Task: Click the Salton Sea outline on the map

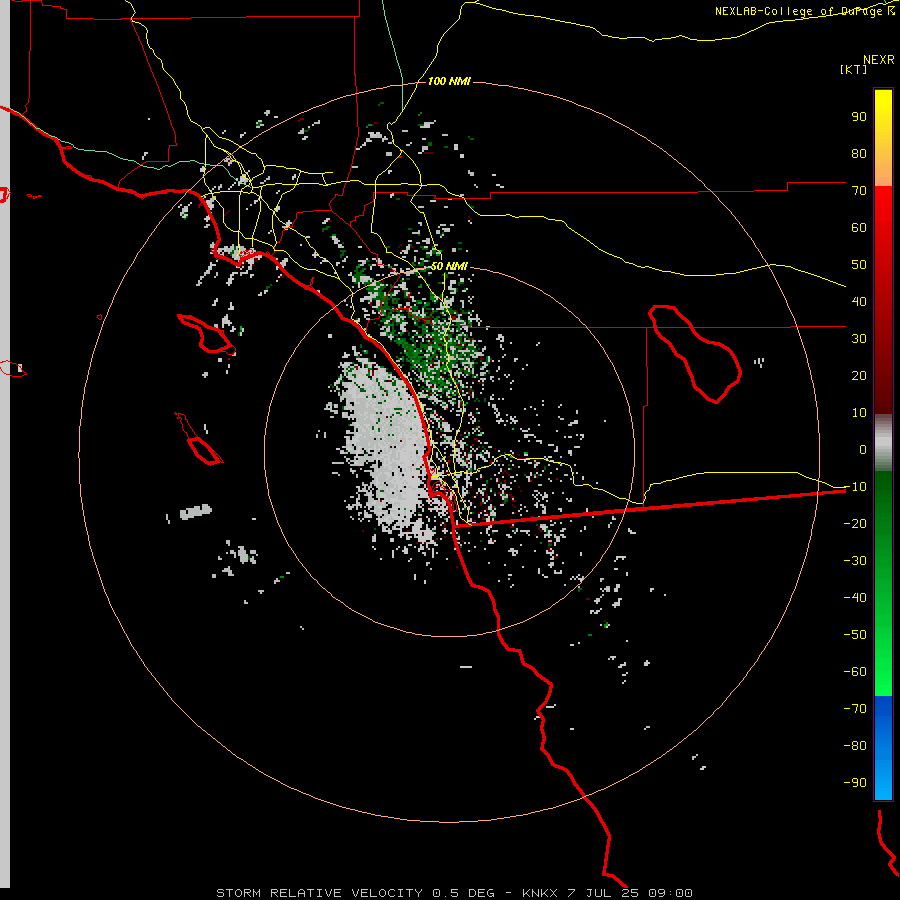Action: point(695,354)
